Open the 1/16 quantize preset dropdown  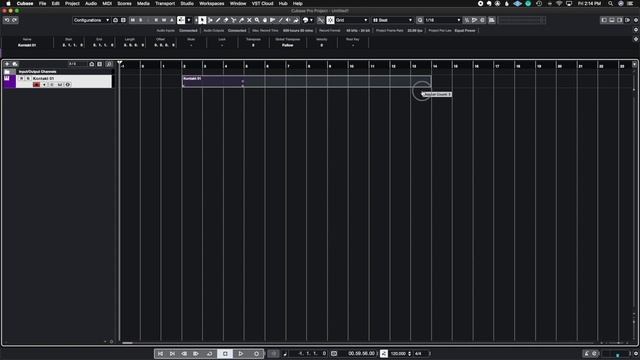[442, 20]
